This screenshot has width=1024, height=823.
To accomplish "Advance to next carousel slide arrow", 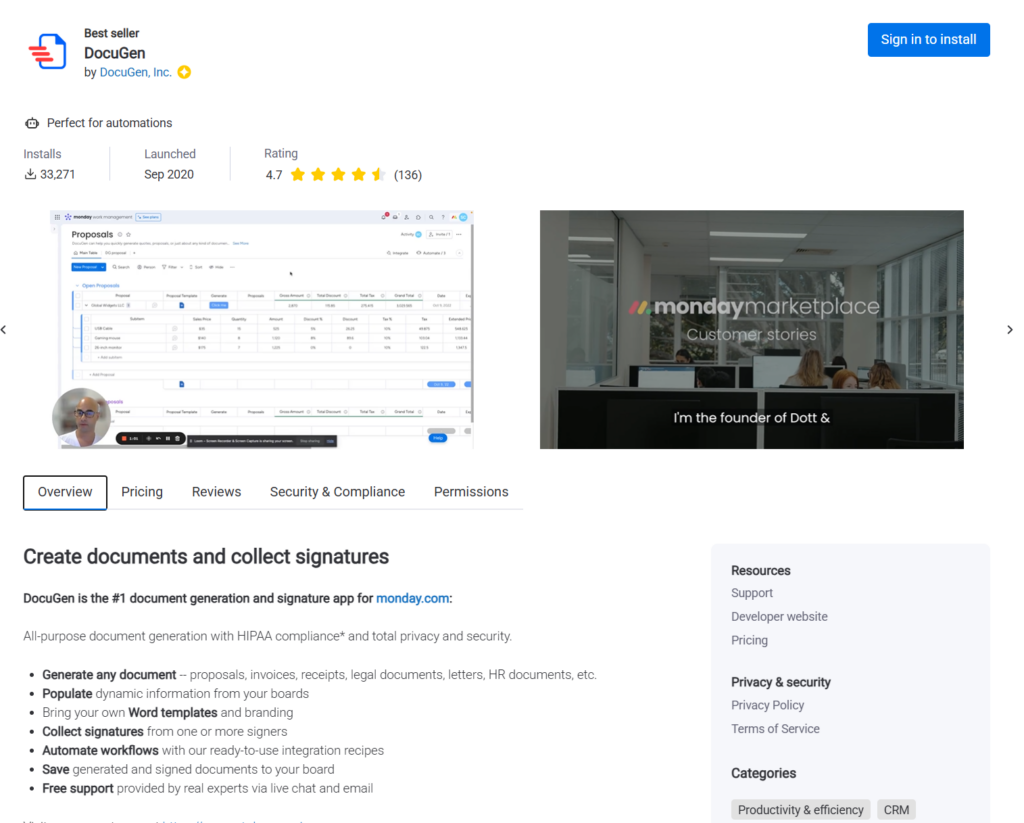I will pyautogui.click(x=1009, y=330).
